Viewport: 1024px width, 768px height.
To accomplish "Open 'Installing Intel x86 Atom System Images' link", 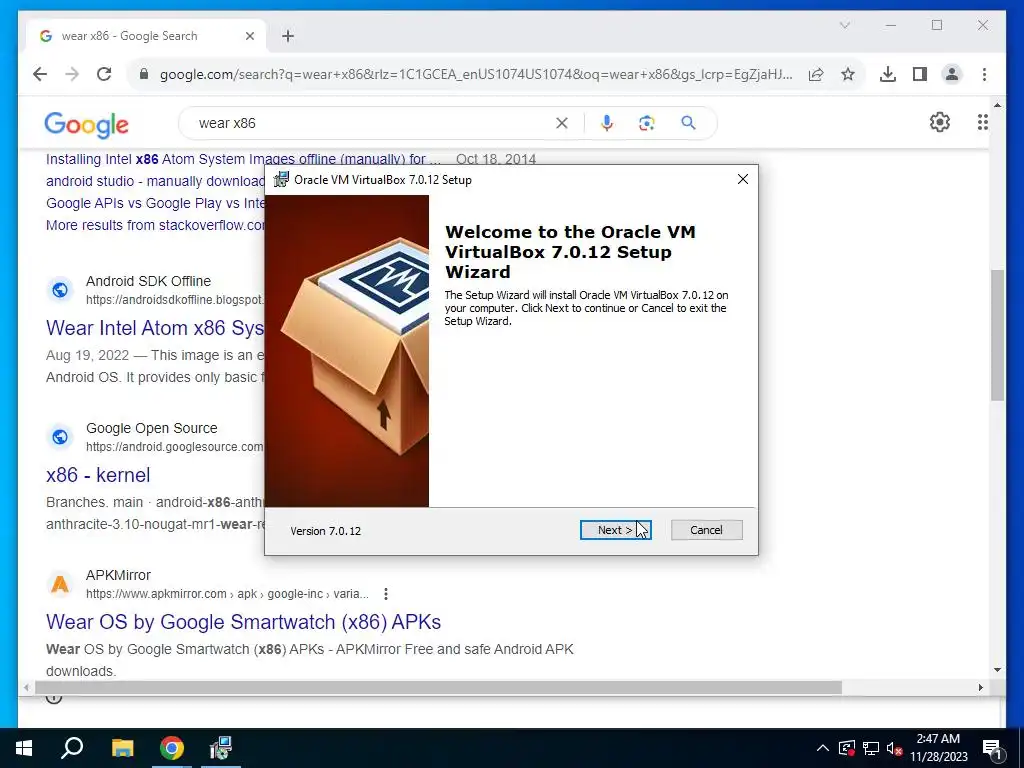I will point(243,159).
